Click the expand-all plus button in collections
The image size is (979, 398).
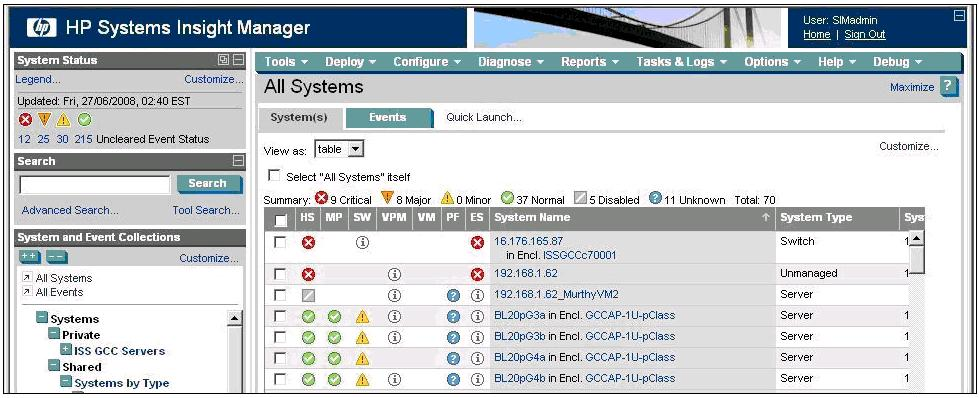click(x=28, y=257)
